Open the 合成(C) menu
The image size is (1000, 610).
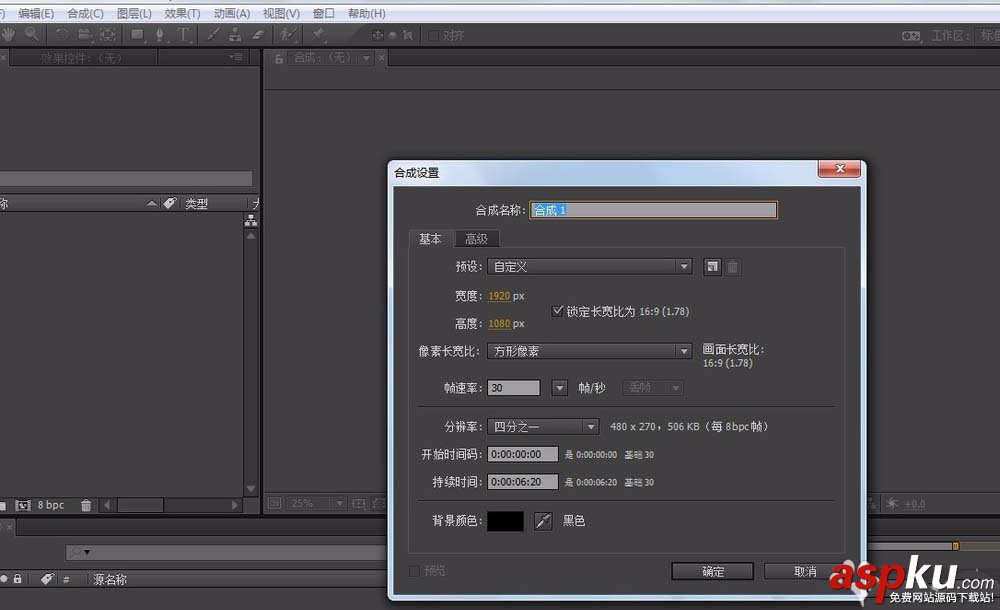click(85, 13)
